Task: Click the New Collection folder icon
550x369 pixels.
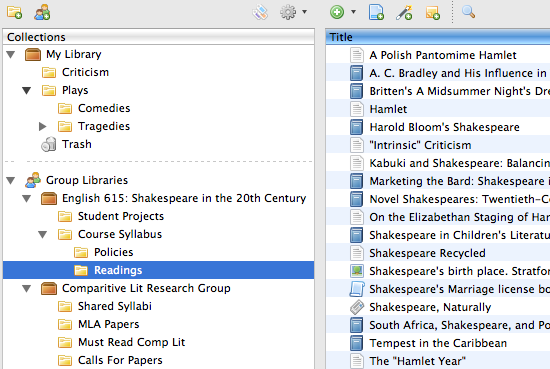Action: point(14,12)
